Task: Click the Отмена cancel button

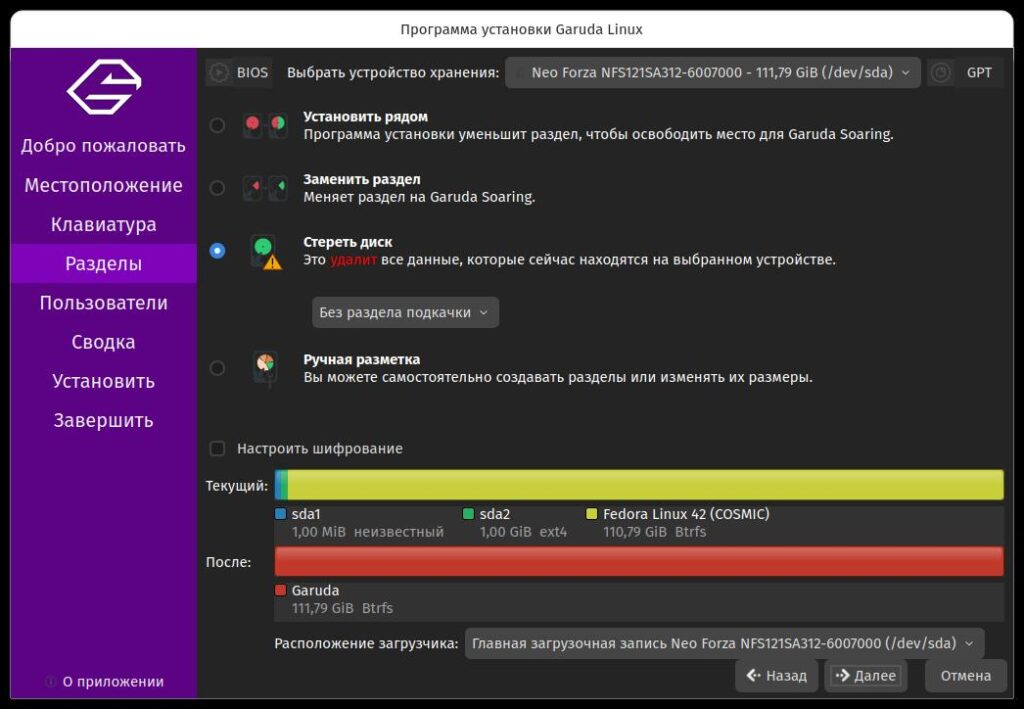Action: tap(965, 676)
